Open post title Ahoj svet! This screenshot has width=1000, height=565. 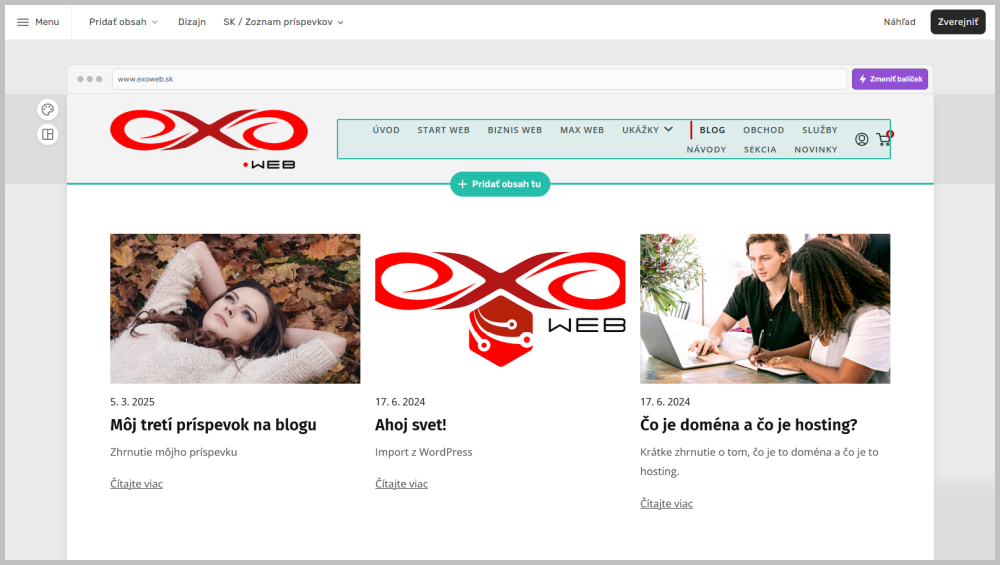[411, 425]
